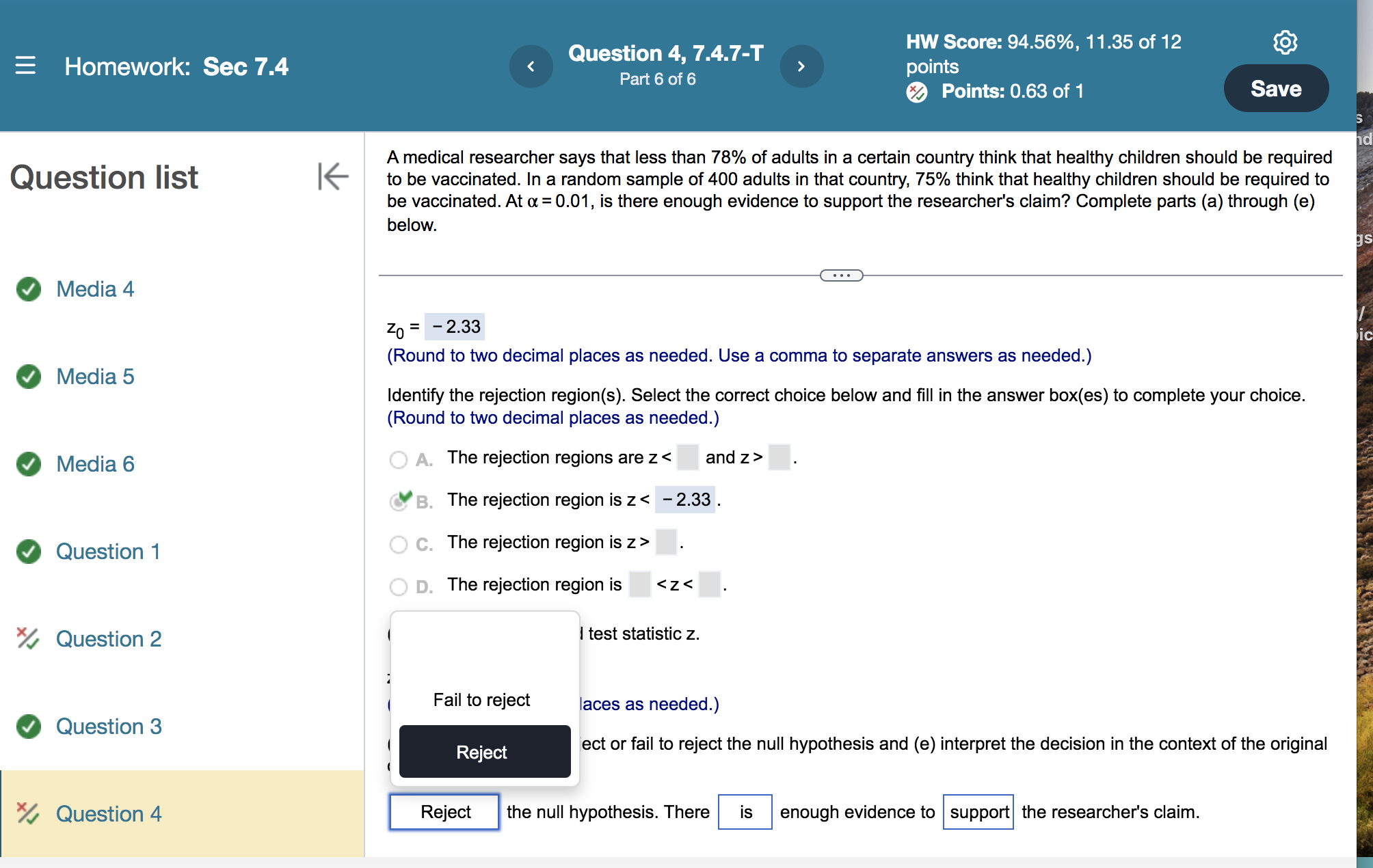
Task: Choose 'Fail to reject' from dropdown list
Action: [x=481, y=700]
